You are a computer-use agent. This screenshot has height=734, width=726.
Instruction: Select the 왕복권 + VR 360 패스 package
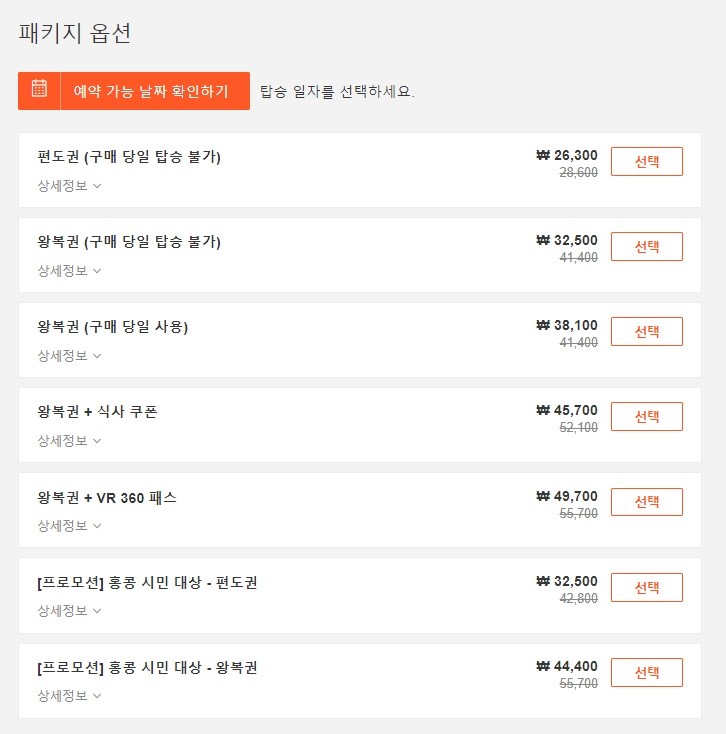(646, 502)
